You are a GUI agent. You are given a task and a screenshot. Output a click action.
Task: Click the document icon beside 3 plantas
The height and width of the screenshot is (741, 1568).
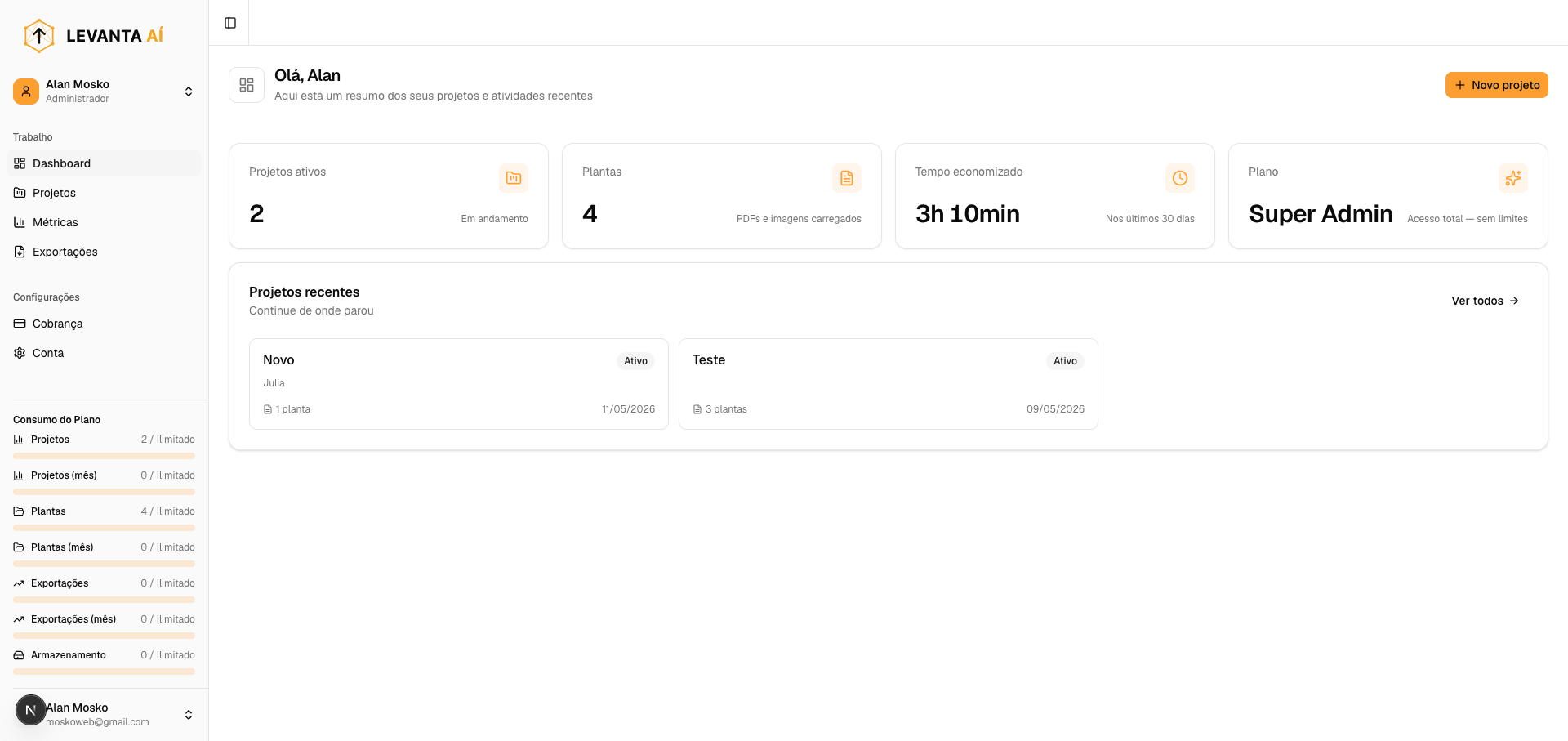tap(697, 409)
